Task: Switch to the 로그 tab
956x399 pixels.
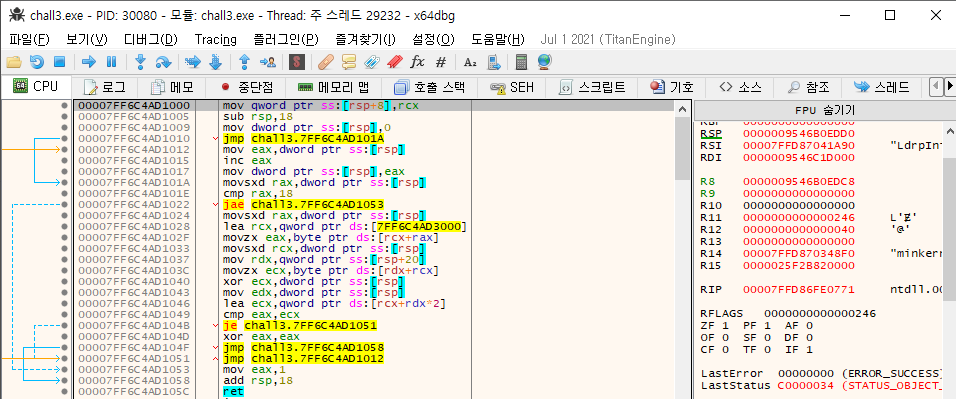Action: (105, 87)
